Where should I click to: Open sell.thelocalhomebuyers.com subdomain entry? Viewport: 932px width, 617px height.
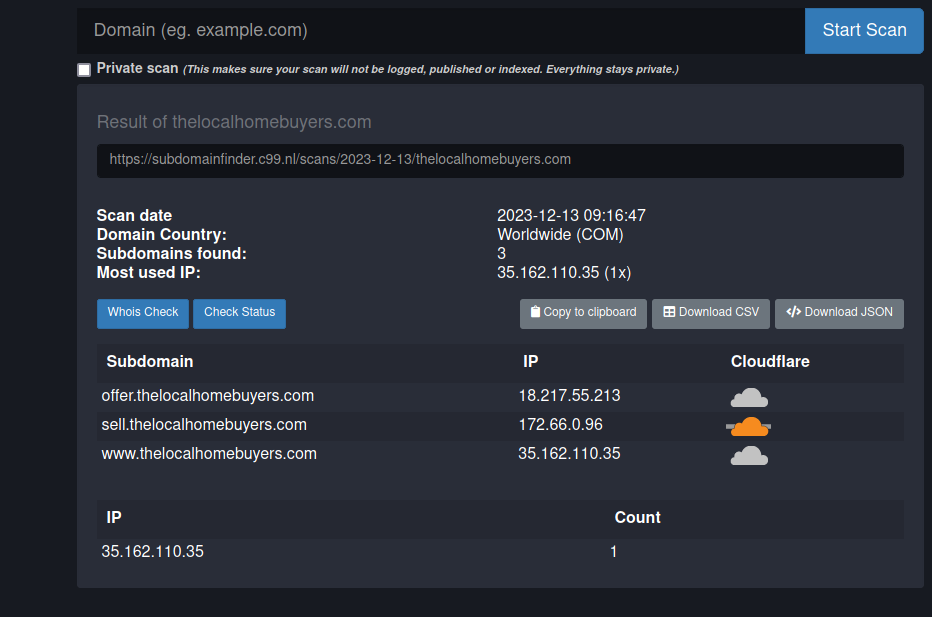tap(204, 425)
